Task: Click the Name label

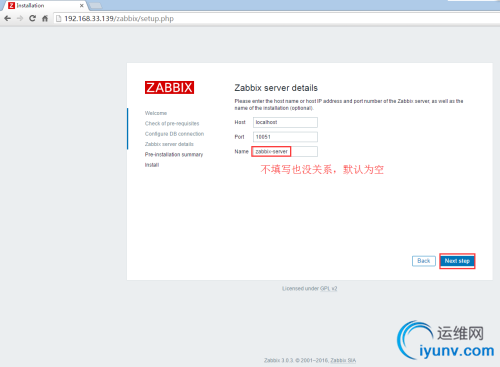Action: (x=241, y=151)
